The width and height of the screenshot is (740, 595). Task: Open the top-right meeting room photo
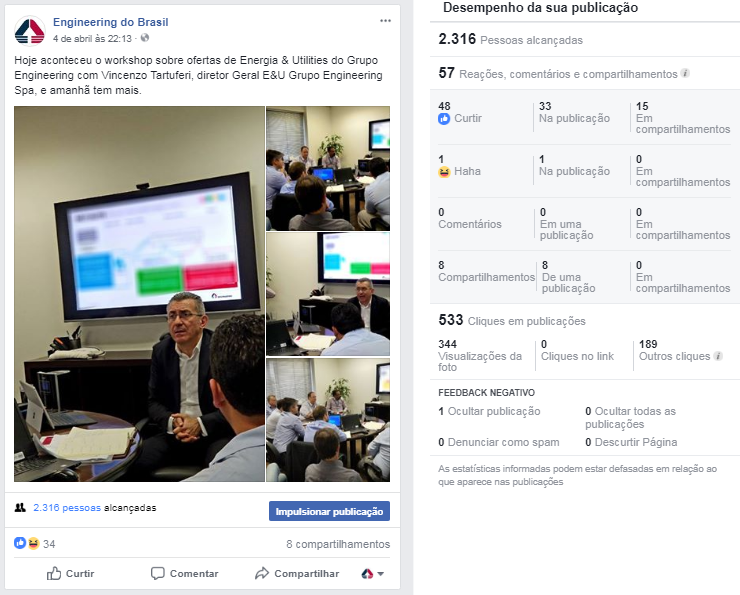click(x=328, y=168)
